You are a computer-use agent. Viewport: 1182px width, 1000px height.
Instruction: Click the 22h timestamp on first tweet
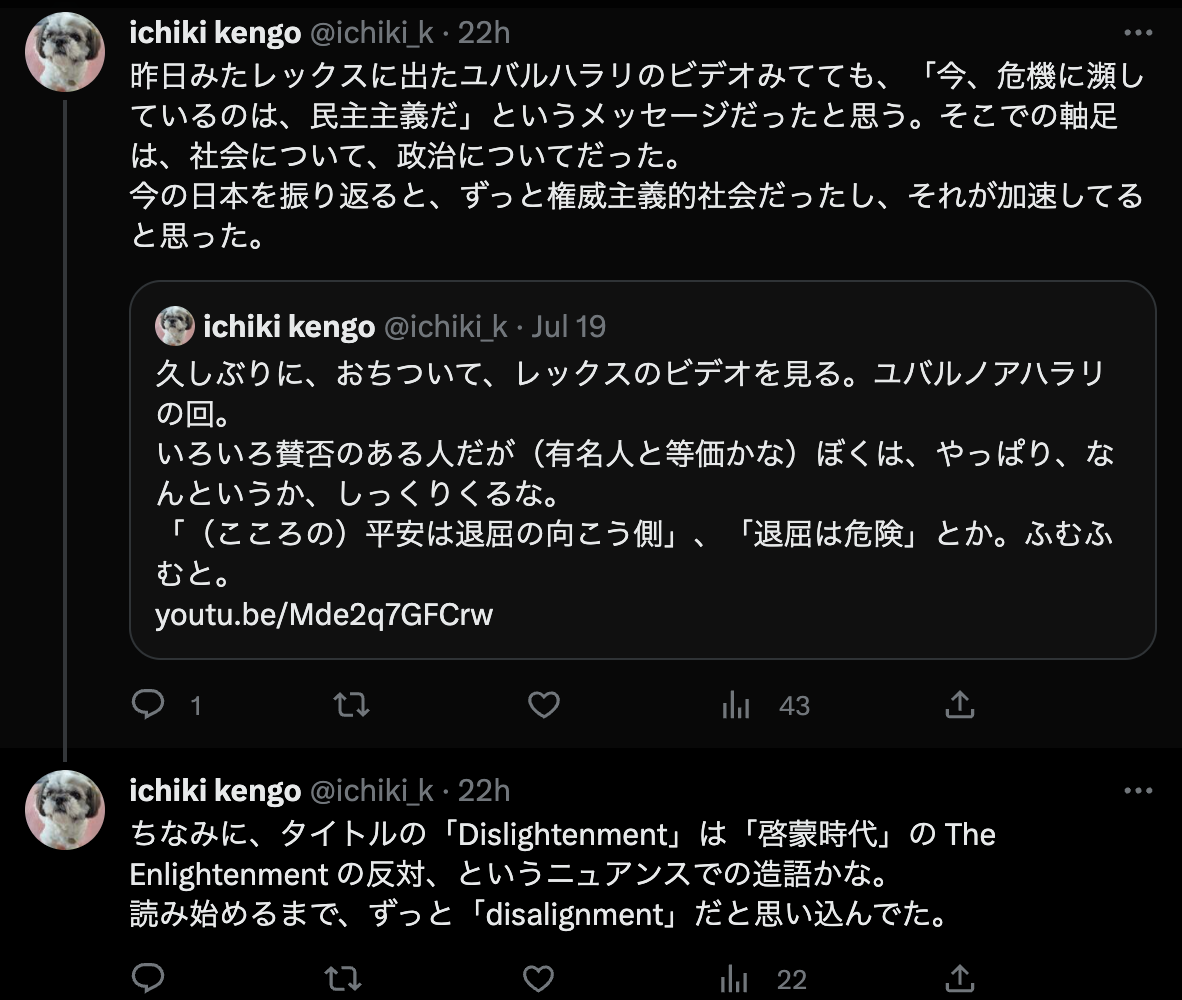pyautogui.click(x=484, y=32)
